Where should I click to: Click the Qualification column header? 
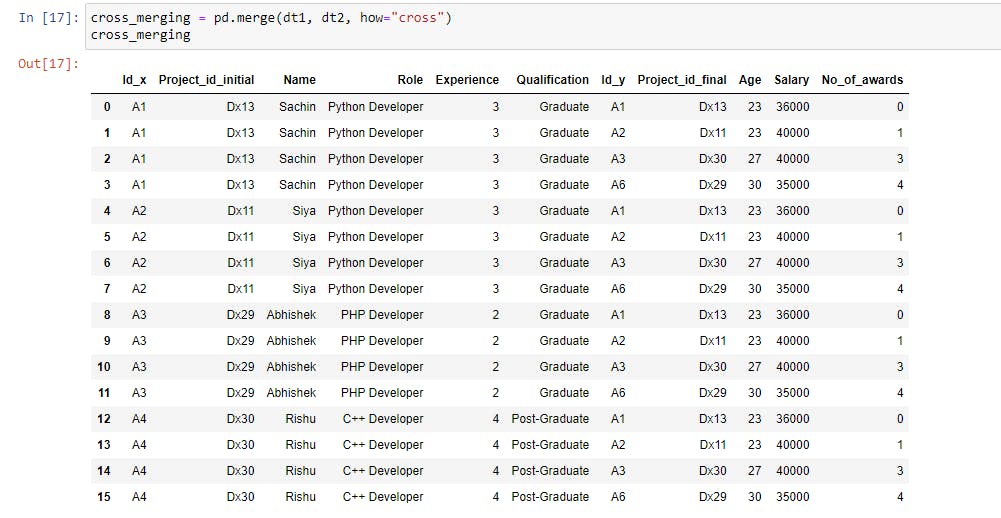coord(553,80)
